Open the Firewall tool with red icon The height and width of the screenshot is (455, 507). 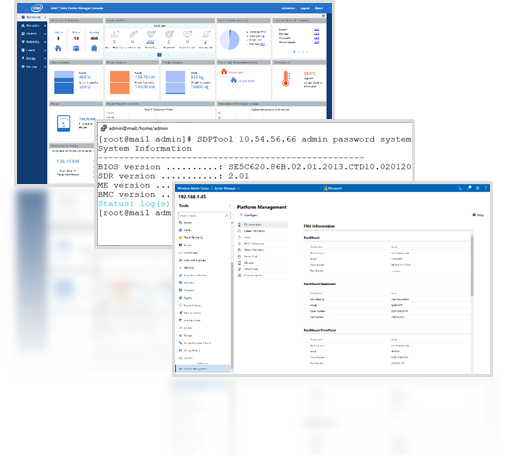pos(185,245)
